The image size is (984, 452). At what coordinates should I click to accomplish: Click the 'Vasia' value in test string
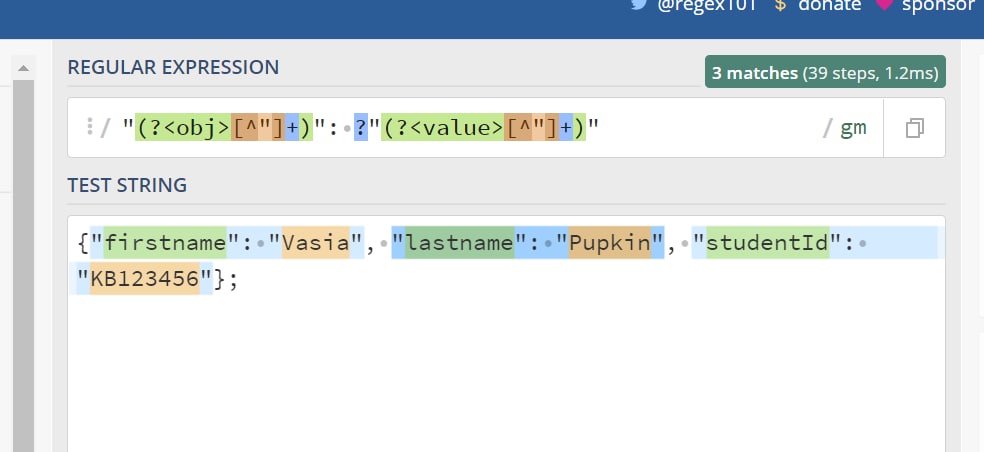pyautogui.click(x=315, y=243)
